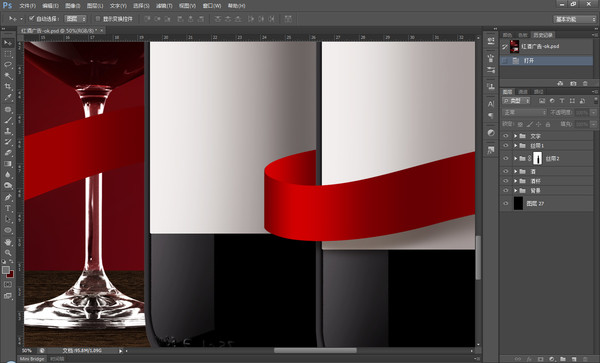Expand the 文字 layer group
The image size is (600, 363).
click(x=515, y=136)
